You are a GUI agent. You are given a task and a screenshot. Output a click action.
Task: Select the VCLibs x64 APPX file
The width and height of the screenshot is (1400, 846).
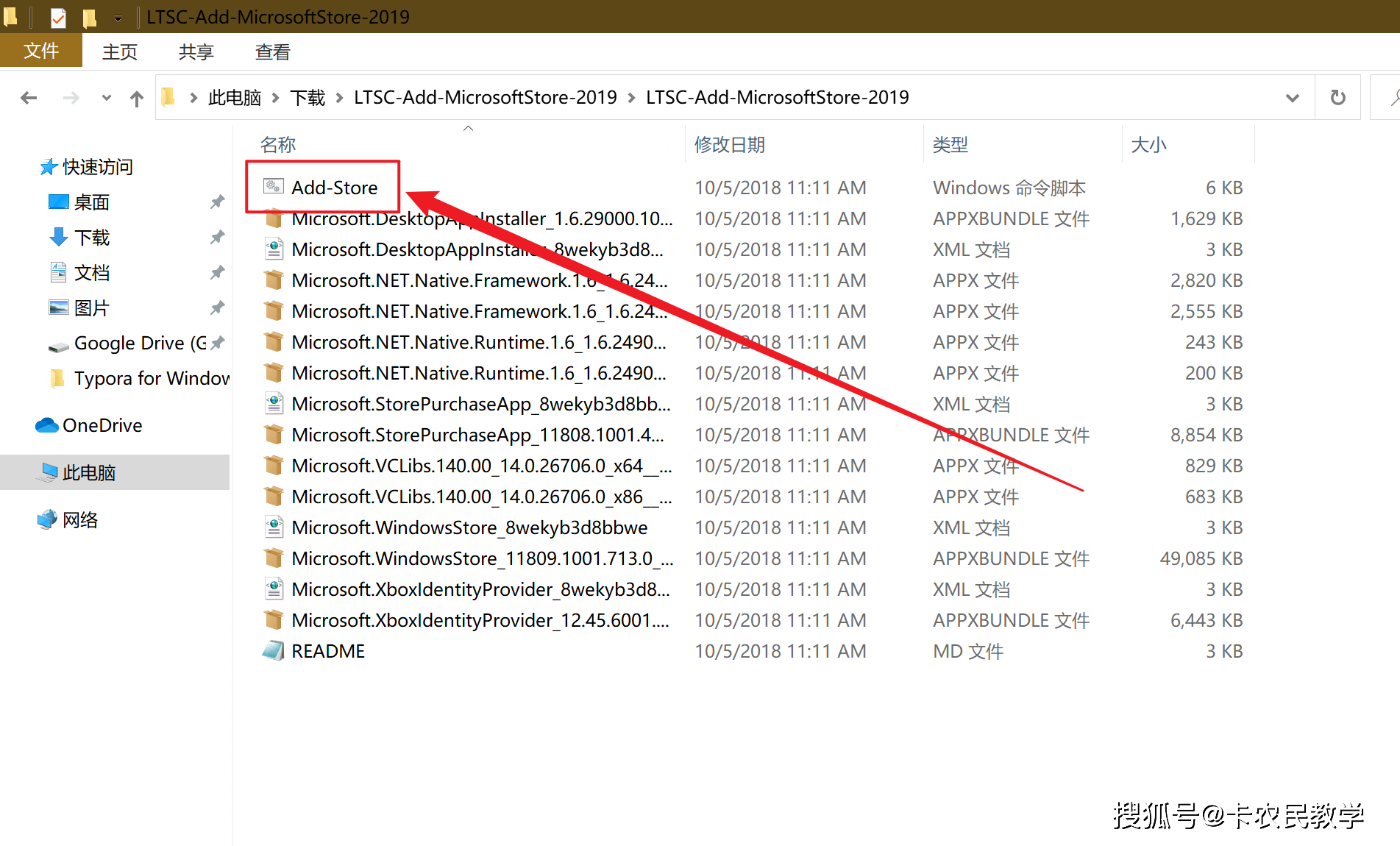point(482,466)
